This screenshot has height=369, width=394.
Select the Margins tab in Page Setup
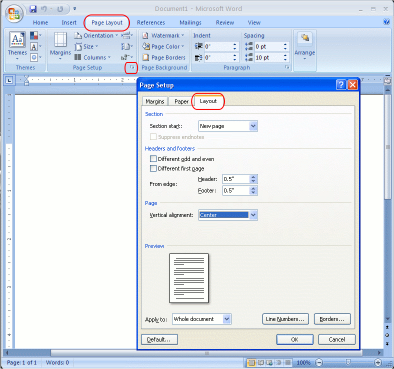click(155, 101)
